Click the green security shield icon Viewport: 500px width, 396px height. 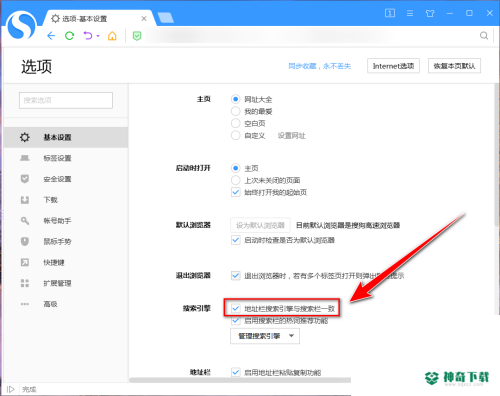137,36
